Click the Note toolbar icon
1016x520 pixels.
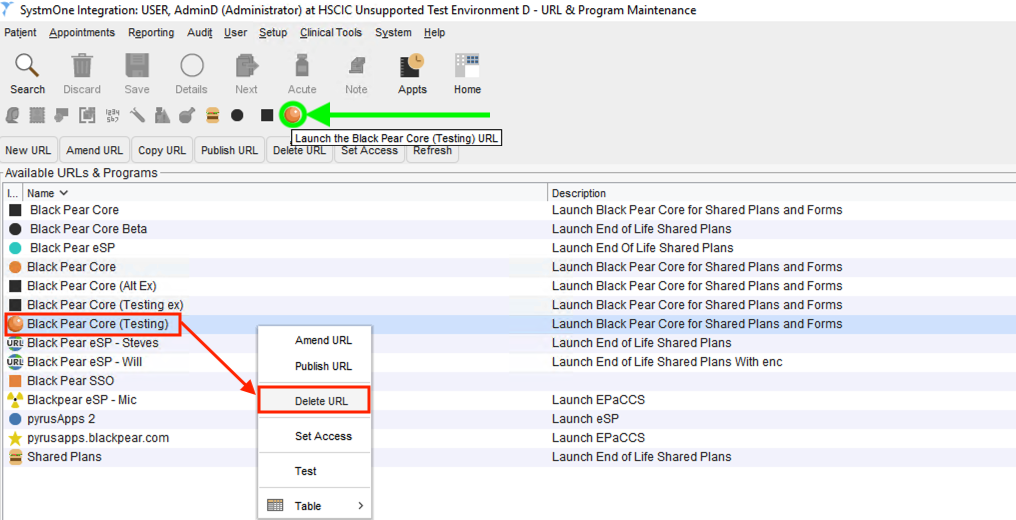pos(356,66)
